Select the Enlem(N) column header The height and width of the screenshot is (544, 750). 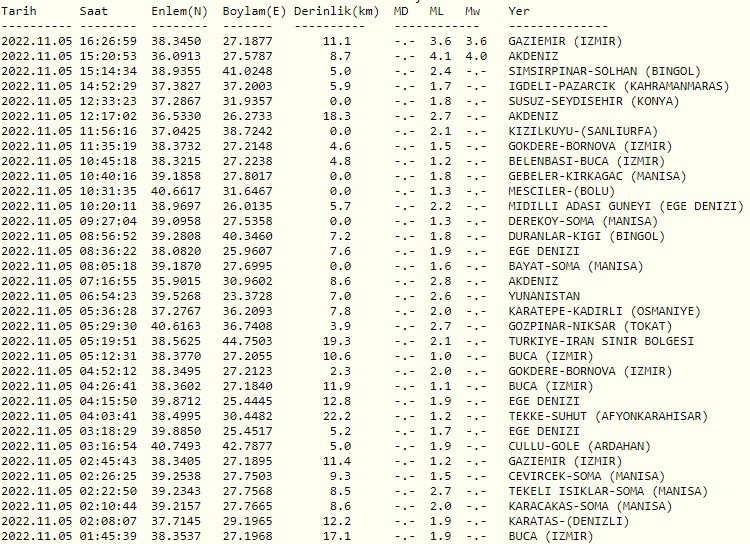180,10
